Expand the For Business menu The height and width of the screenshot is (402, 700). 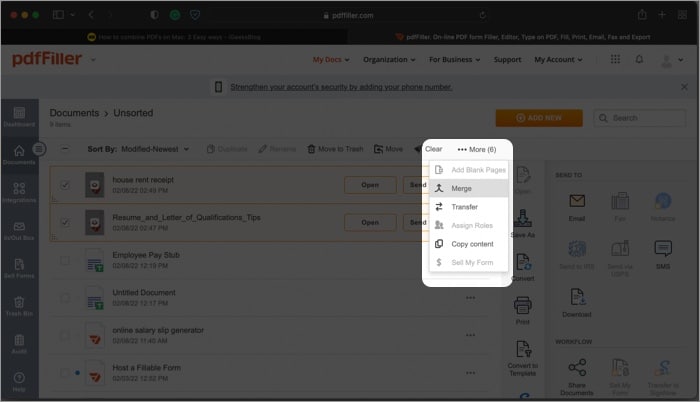(454, 59)
